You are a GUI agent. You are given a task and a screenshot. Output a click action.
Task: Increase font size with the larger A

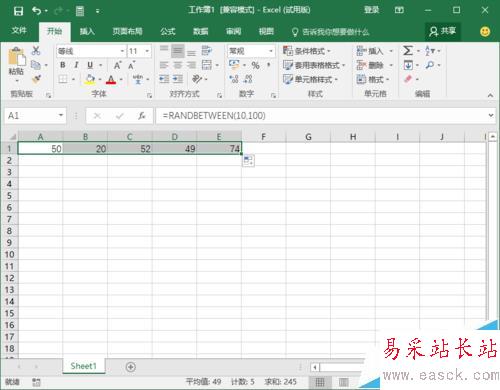(117, 65)
